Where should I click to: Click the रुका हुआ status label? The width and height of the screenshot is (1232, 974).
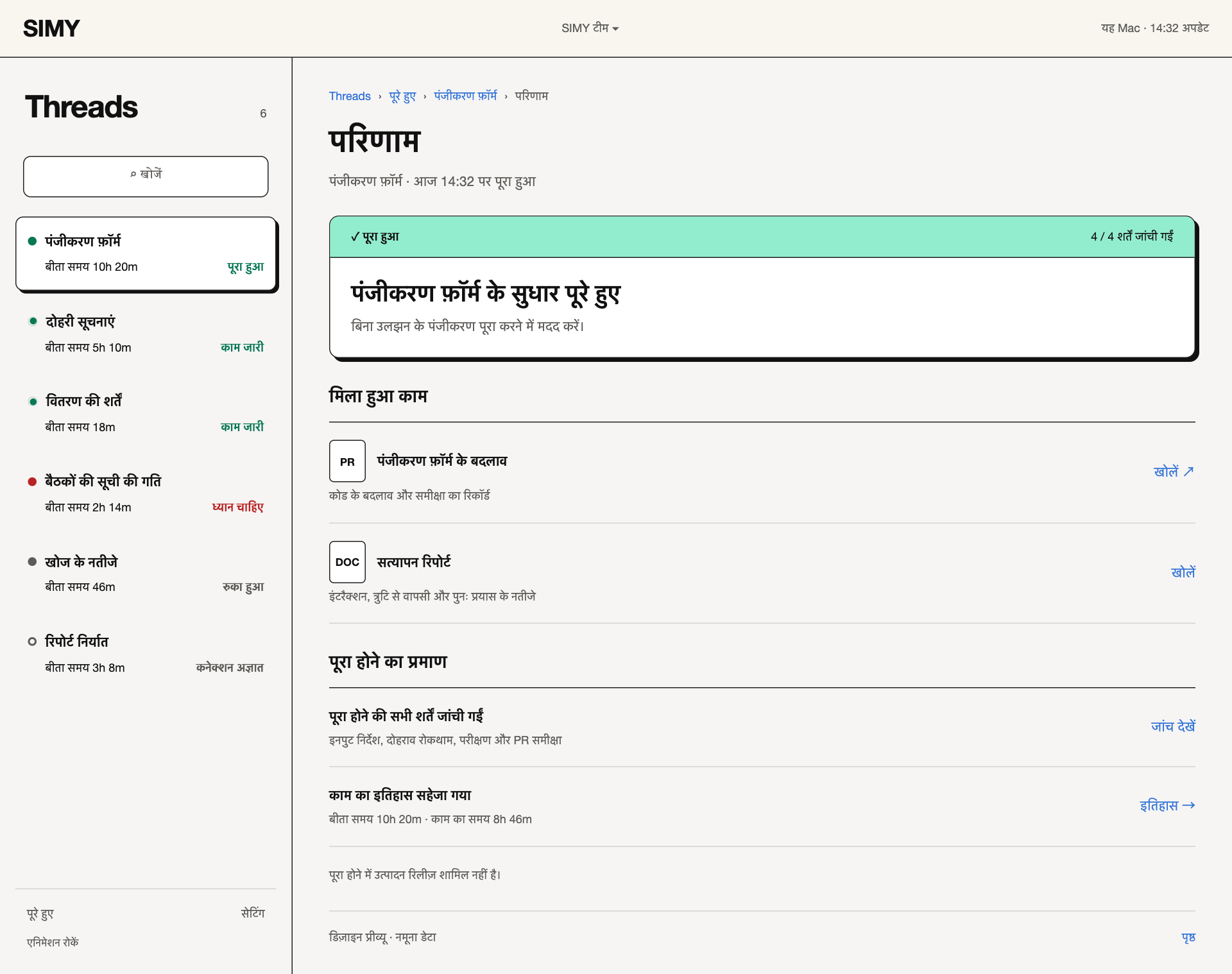[x=243, y=587]
